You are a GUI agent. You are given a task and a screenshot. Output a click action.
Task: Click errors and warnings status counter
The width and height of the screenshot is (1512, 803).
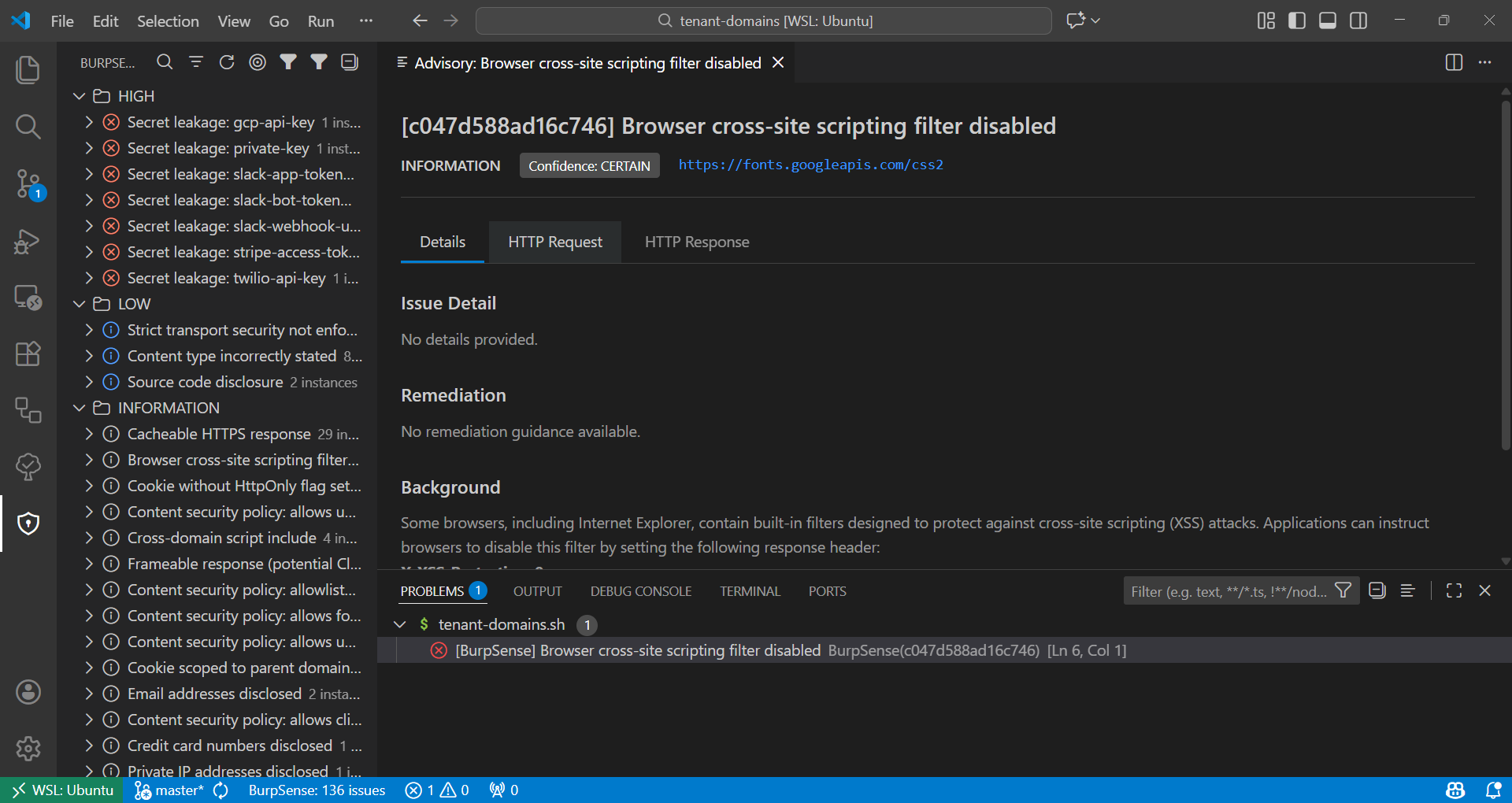437,790
